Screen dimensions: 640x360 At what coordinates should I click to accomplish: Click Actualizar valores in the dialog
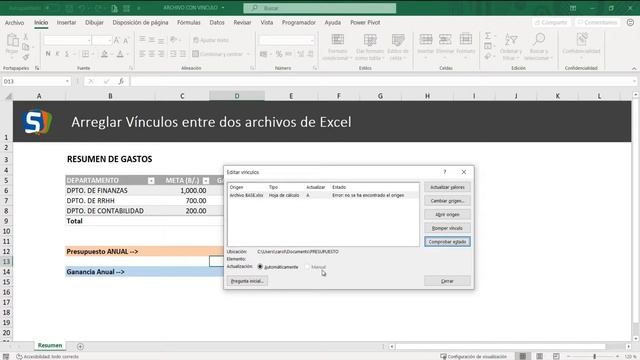[447, 187]
